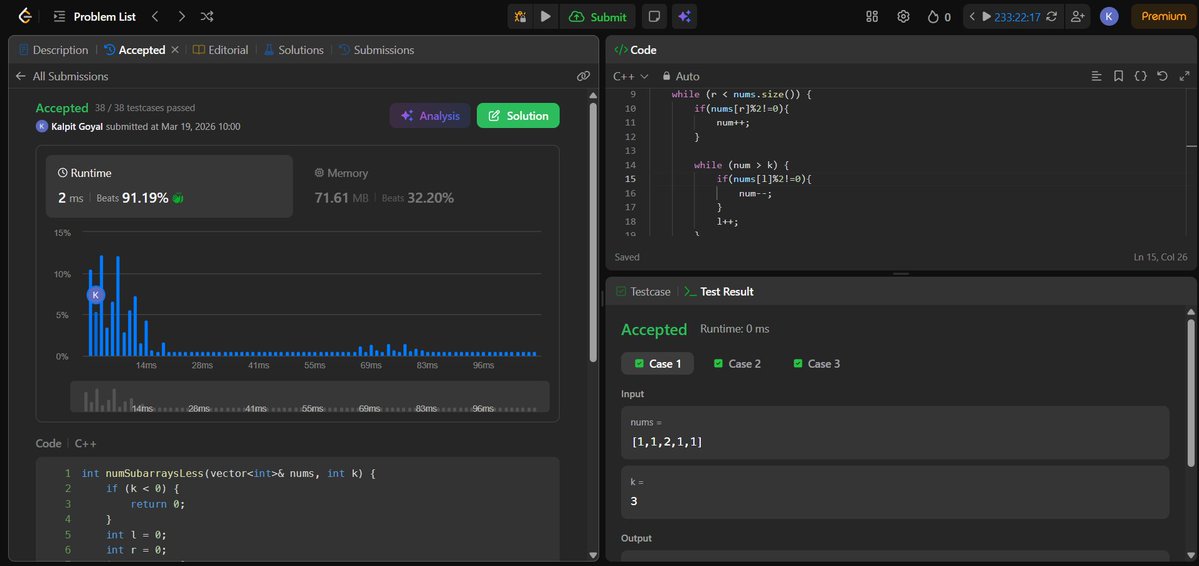
Task: Close the Accepted tab
Action: 174,50
